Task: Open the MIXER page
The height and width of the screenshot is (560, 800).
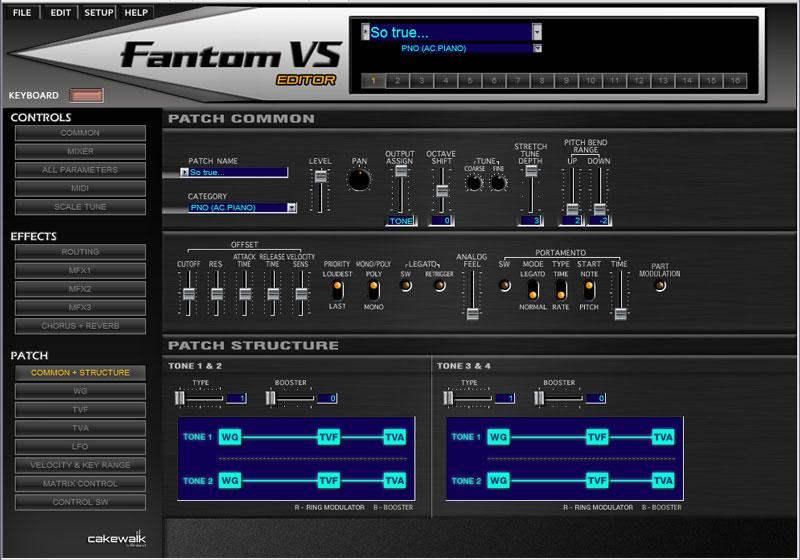Action: [x=80, y=151]
